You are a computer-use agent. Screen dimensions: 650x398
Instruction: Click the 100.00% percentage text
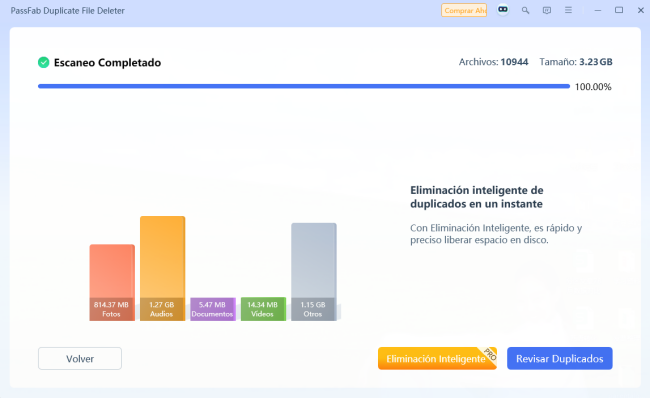(x=593, y=87)
